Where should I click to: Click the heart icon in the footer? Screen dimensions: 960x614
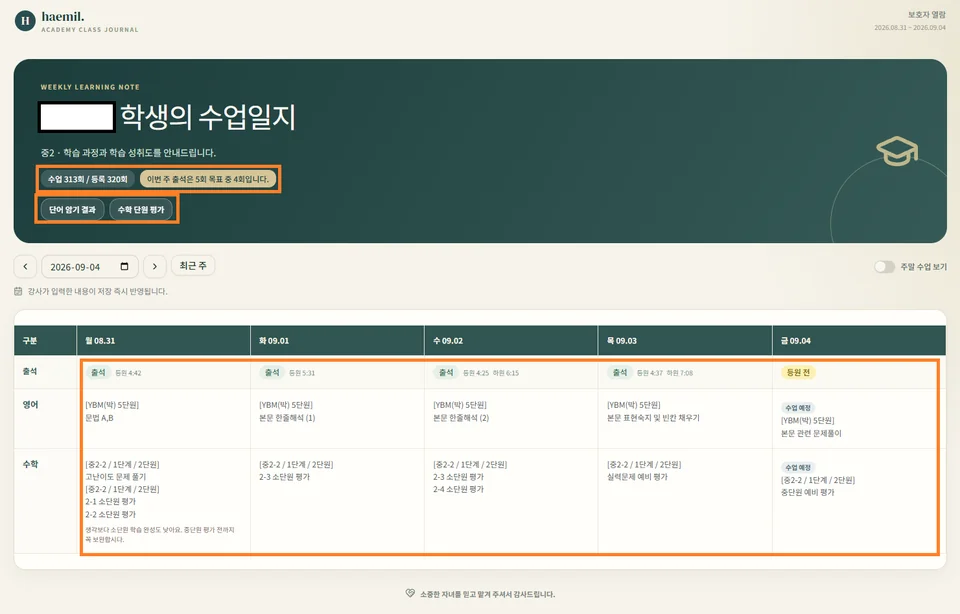click(410, 593)
